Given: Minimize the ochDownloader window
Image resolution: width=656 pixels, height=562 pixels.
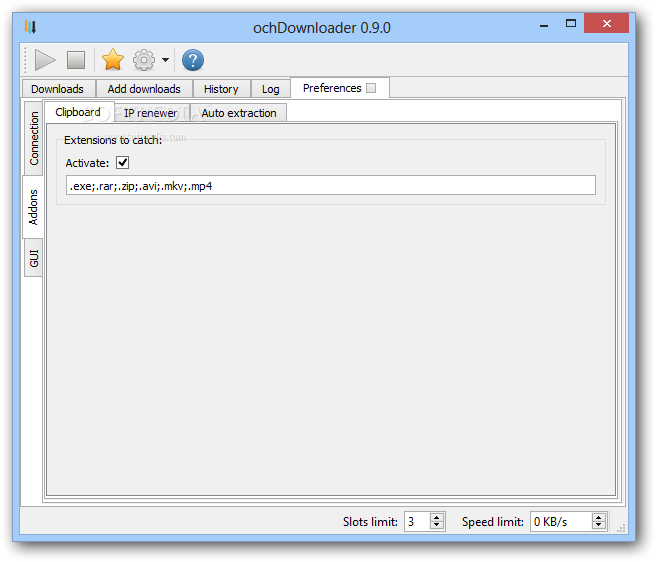Looking at the screenshot, I should (x=544, y=24).
